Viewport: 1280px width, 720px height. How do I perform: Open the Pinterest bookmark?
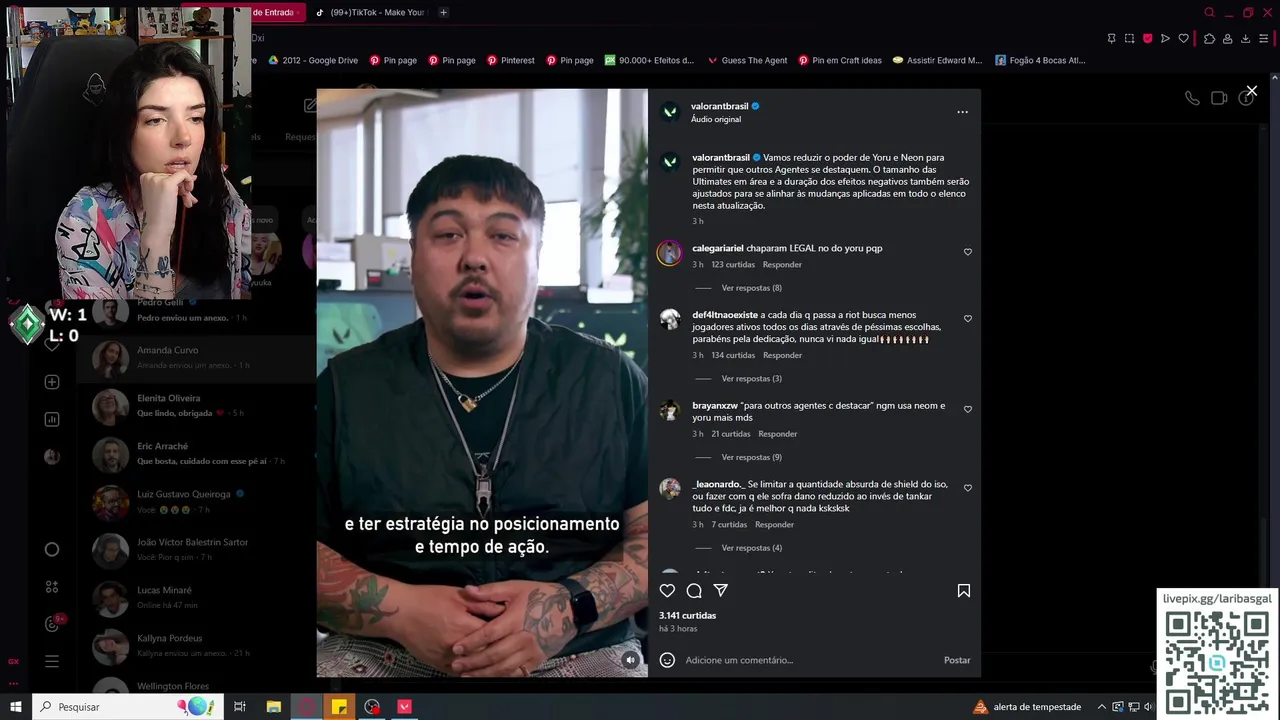point(511,60)
